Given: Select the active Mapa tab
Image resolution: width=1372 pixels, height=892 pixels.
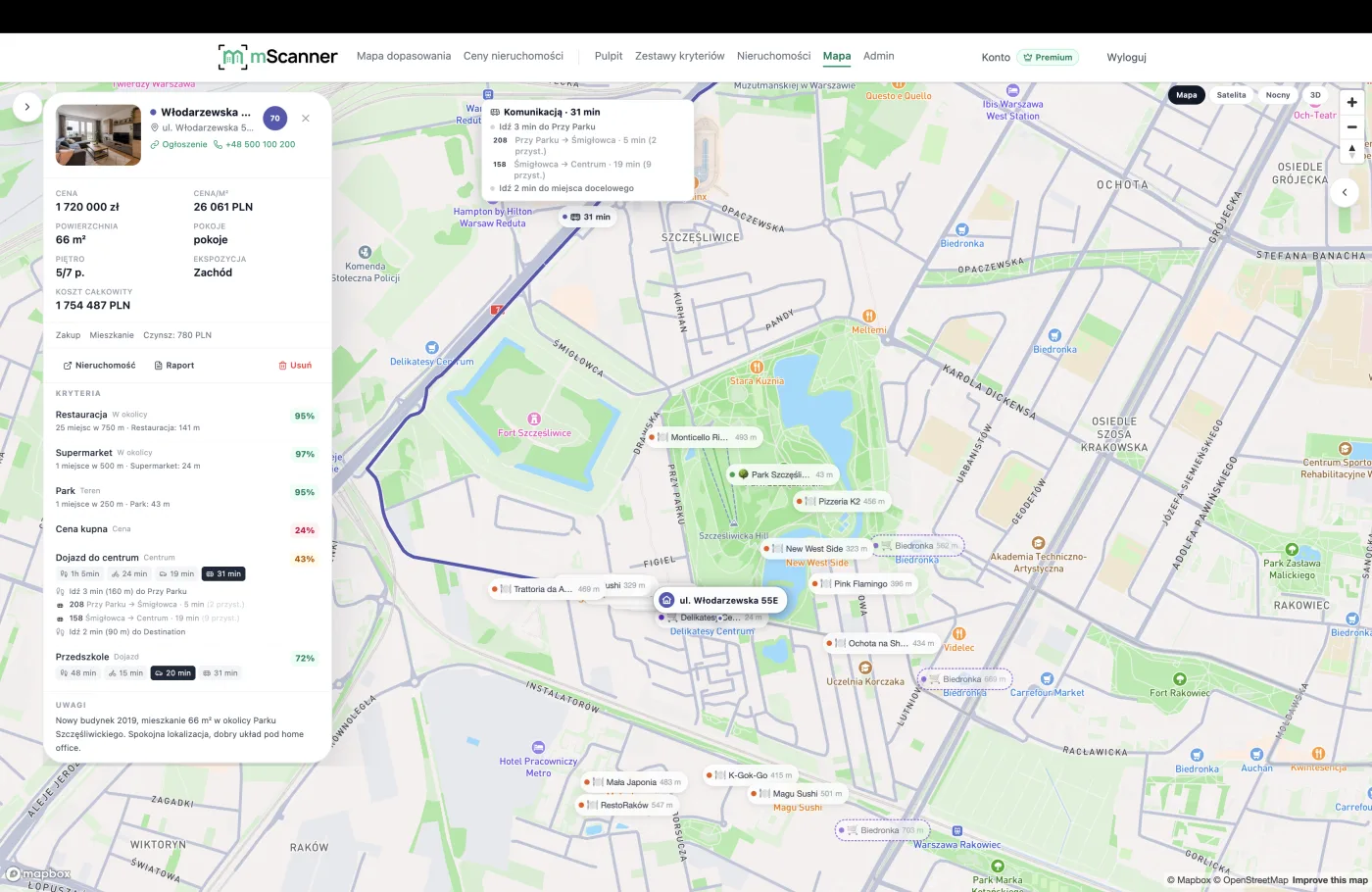Looking at the screenshot, I should click(x=837, y=56).
